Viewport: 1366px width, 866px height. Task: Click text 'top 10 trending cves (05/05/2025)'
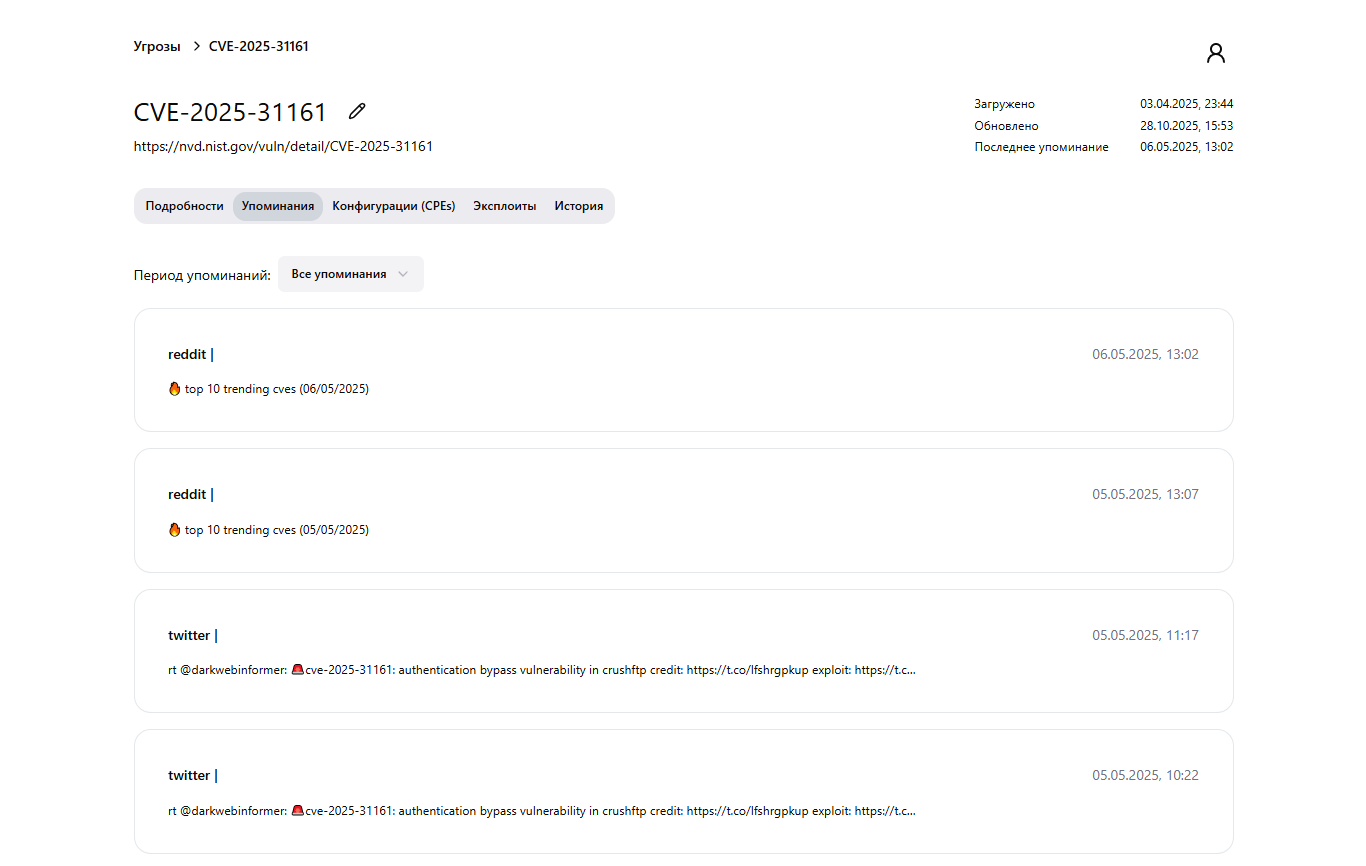pos(277,530)
